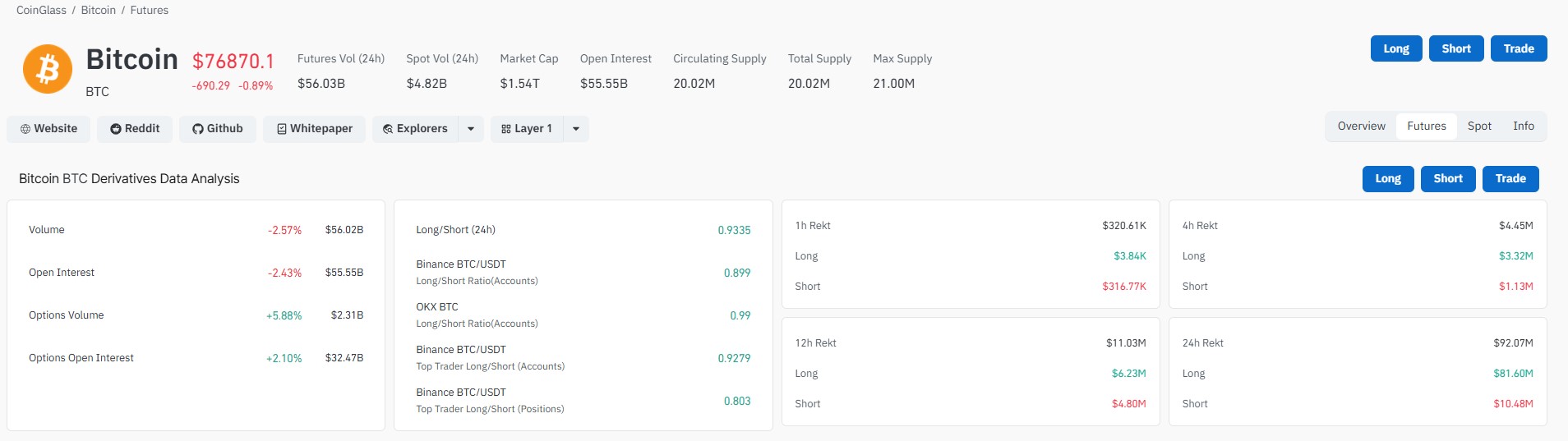Click the orange Bitcoin logo icon

coord(48,69)
